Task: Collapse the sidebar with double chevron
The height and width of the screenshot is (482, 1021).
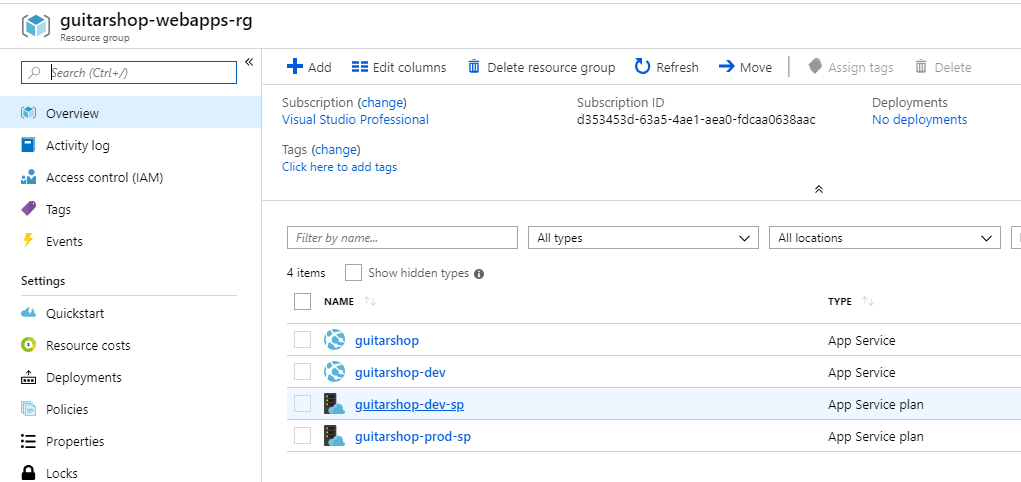Action: (249, 62)
